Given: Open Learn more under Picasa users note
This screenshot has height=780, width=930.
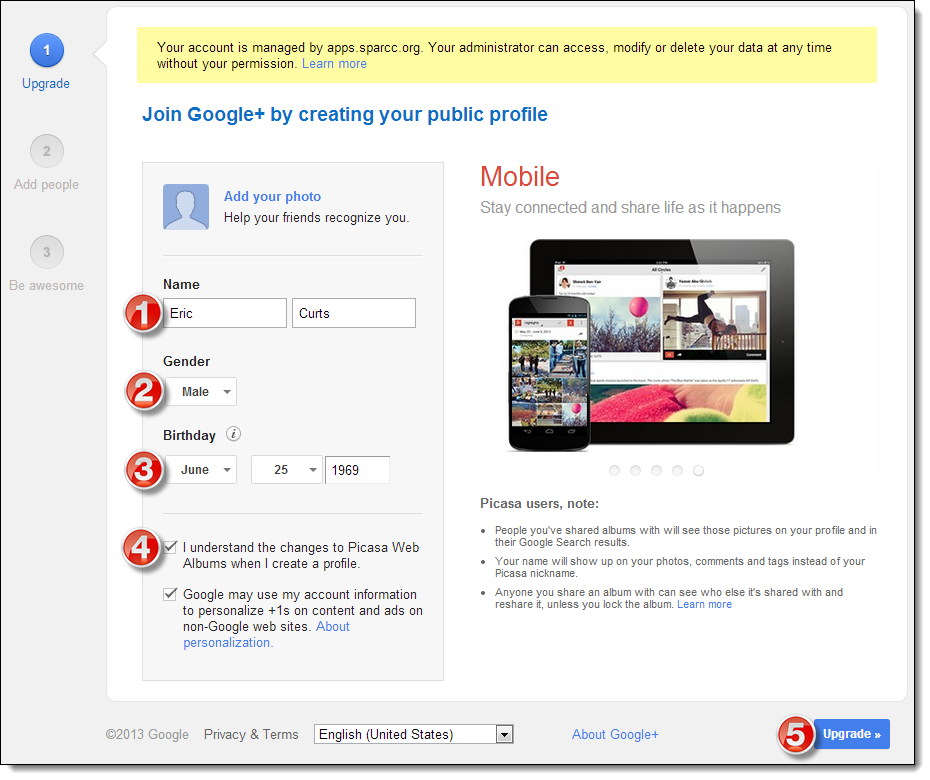Looking at the screenshot, I should [x=705, y=604].
